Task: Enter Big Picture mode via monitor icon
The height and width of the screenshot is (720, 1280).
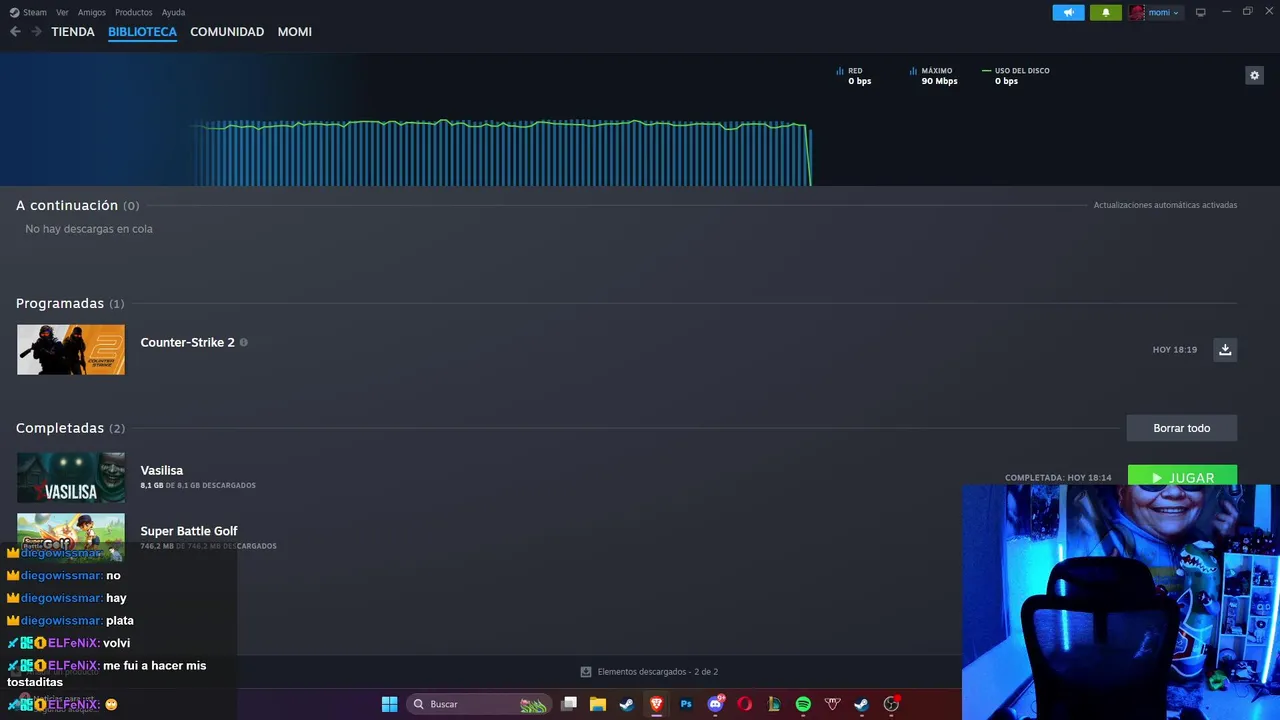Action: pos(1200,12)
